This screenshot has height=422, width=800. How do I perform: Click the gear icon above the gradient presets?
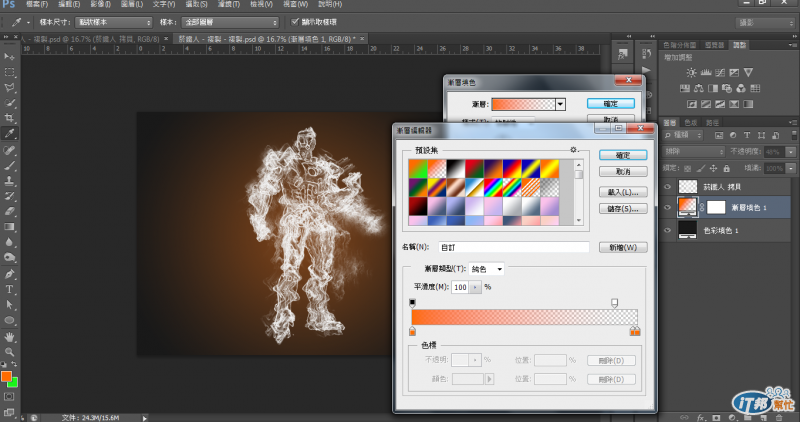(574, 150)
